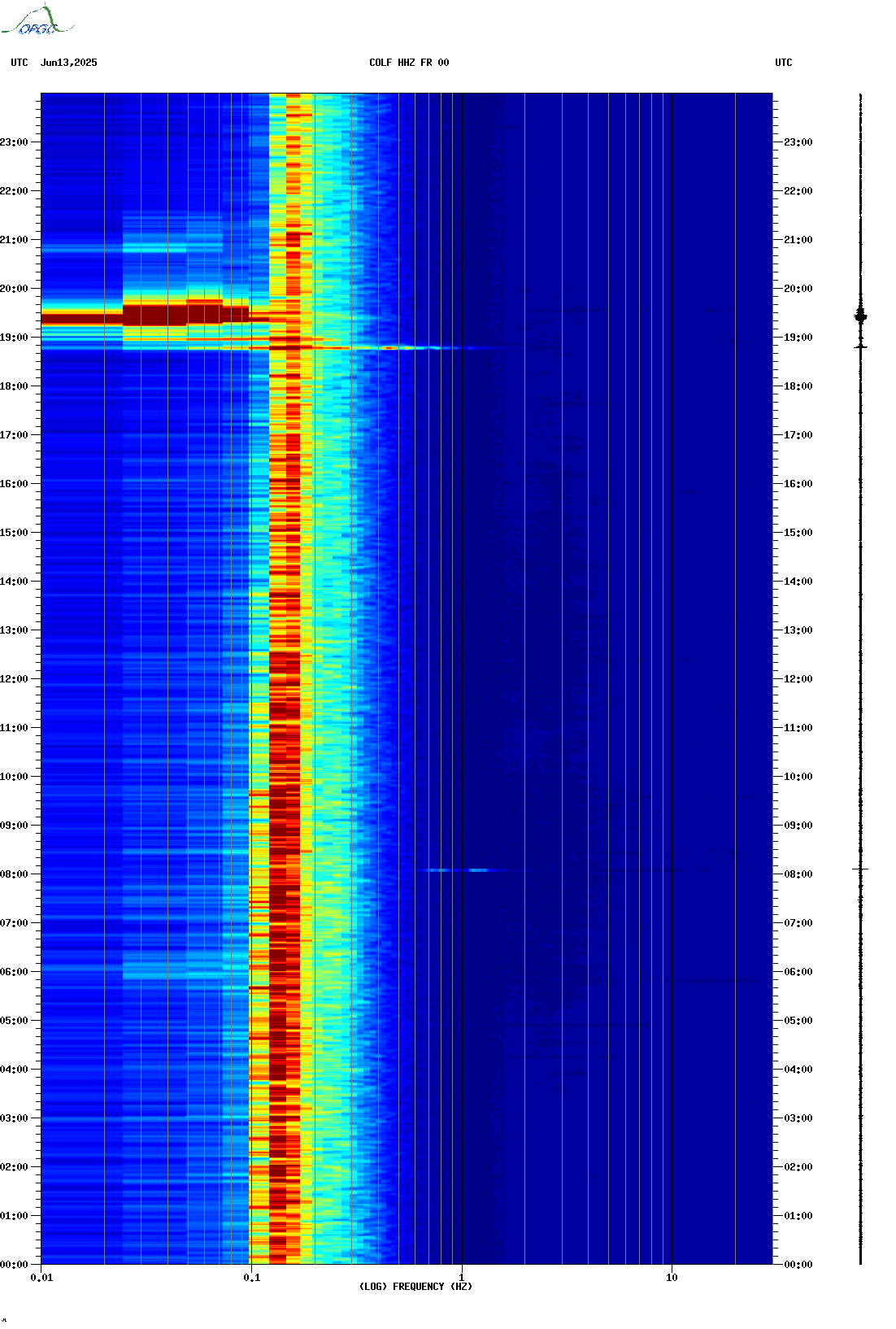Click the station title COLF HHZ FR 00
This screenshot has width=896, height=1329.
(x=409, y=63)
